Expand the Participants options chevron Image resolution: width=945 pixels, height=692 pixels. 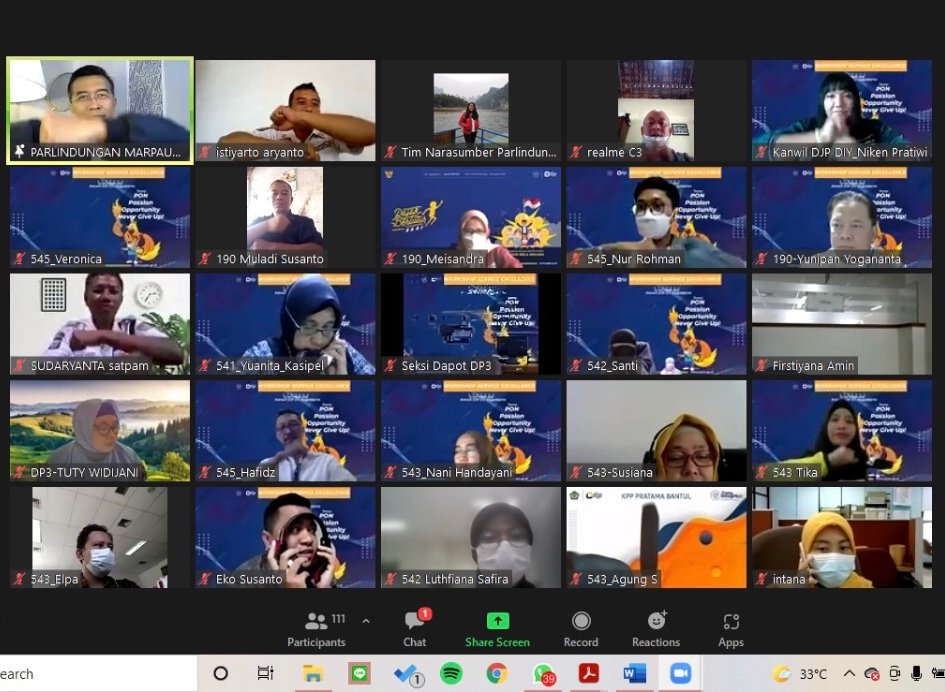coord(366,621)
